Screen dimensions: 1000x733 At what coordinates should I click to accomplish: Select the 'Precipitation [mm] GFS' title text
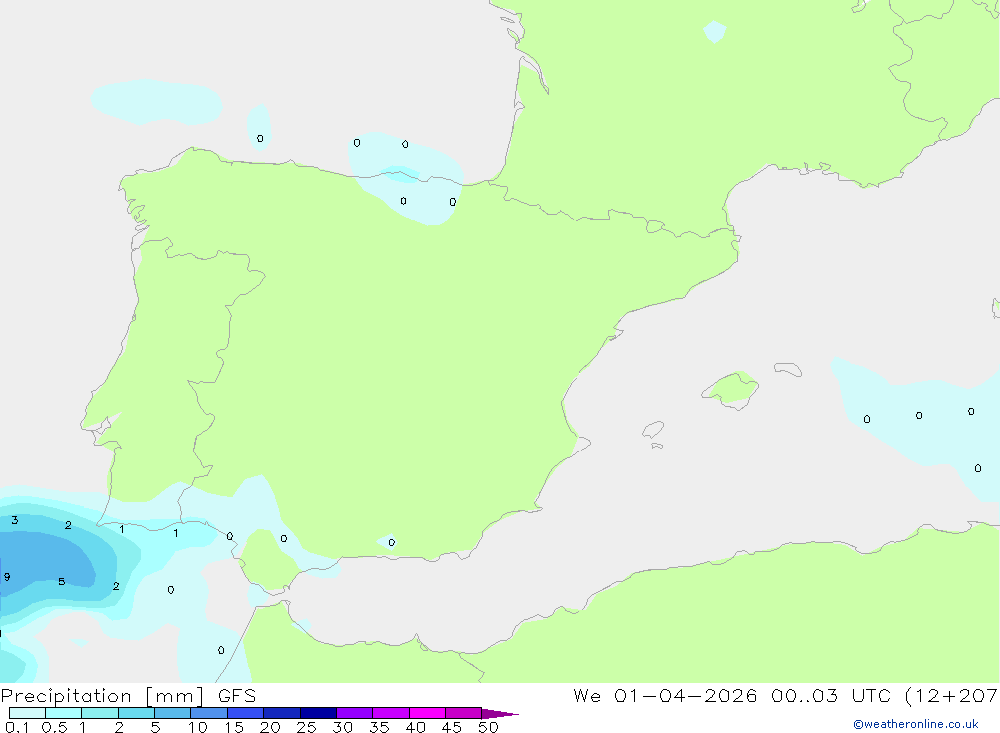point(128,695)
